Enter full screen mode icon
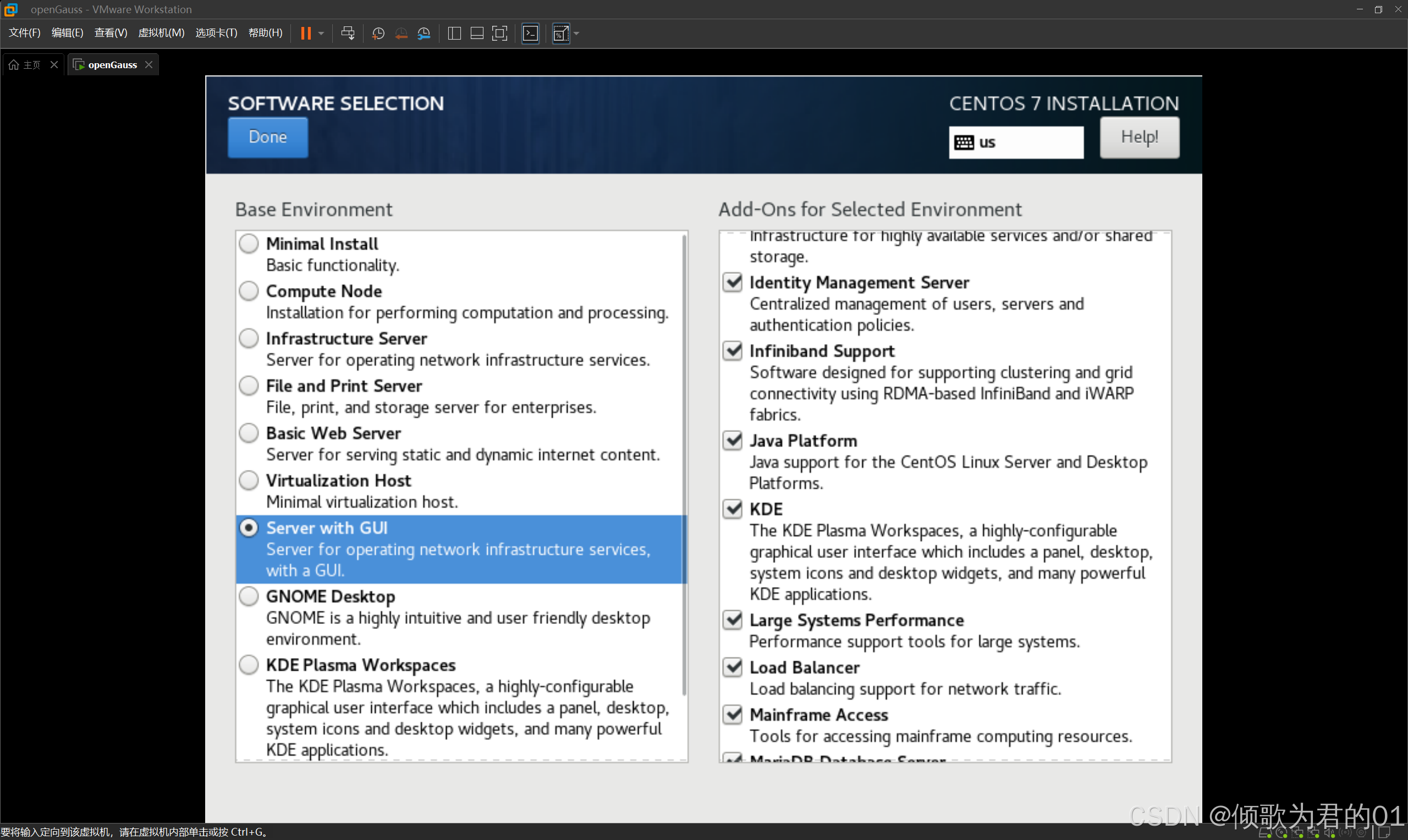 click(499, 34)
